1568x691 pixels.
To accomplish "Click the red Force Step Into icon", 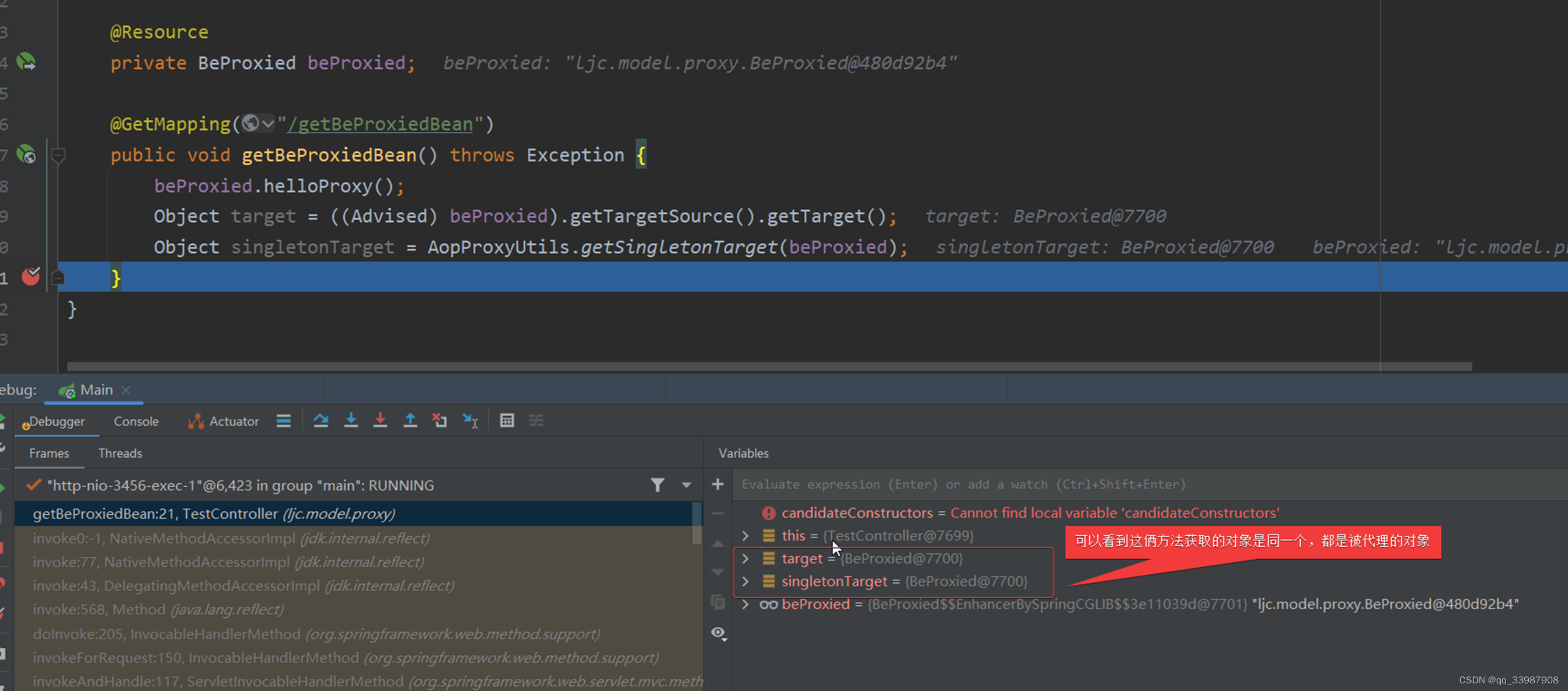I will [x=381, y=420].
